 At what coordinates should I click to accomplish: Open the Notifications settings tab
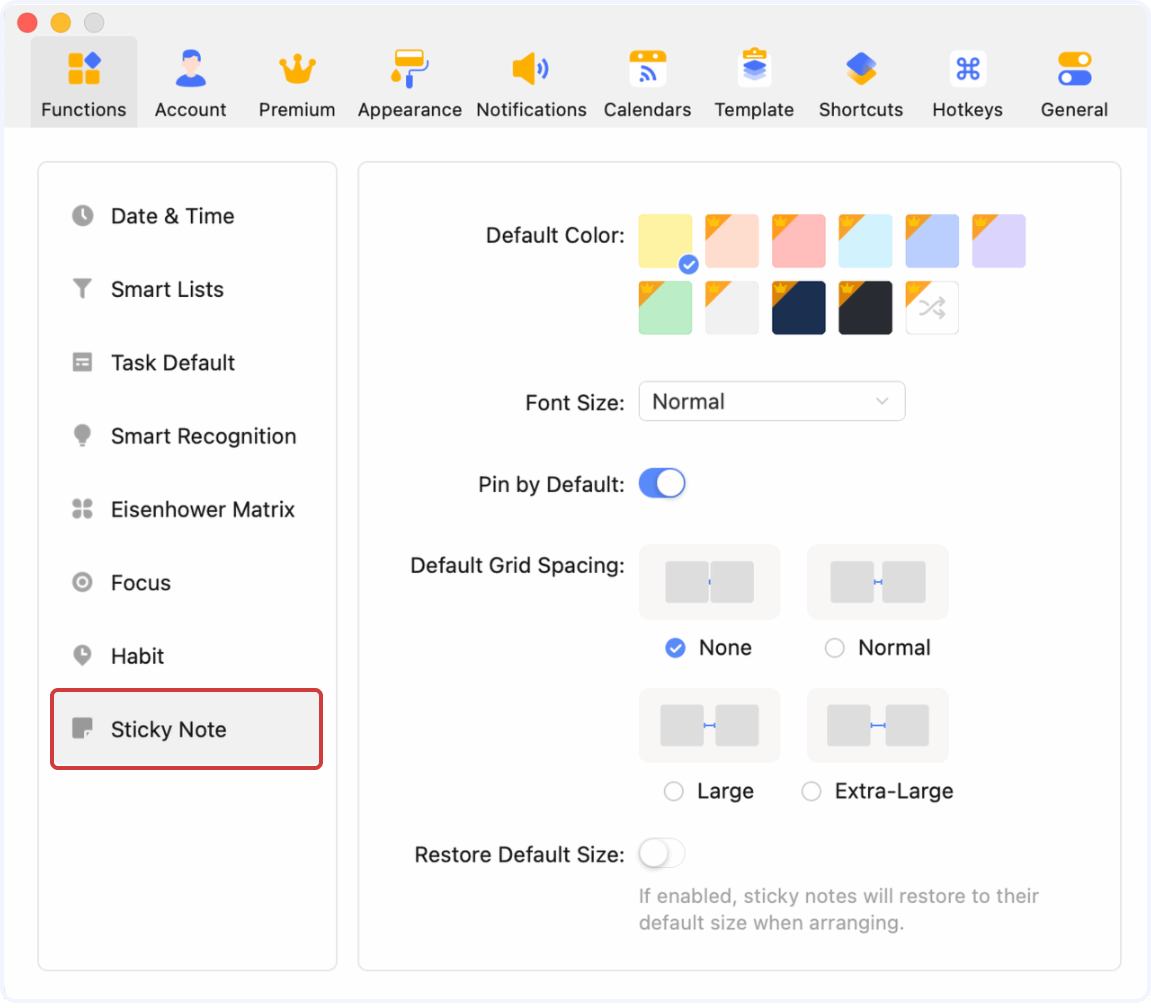click(531, 80)
